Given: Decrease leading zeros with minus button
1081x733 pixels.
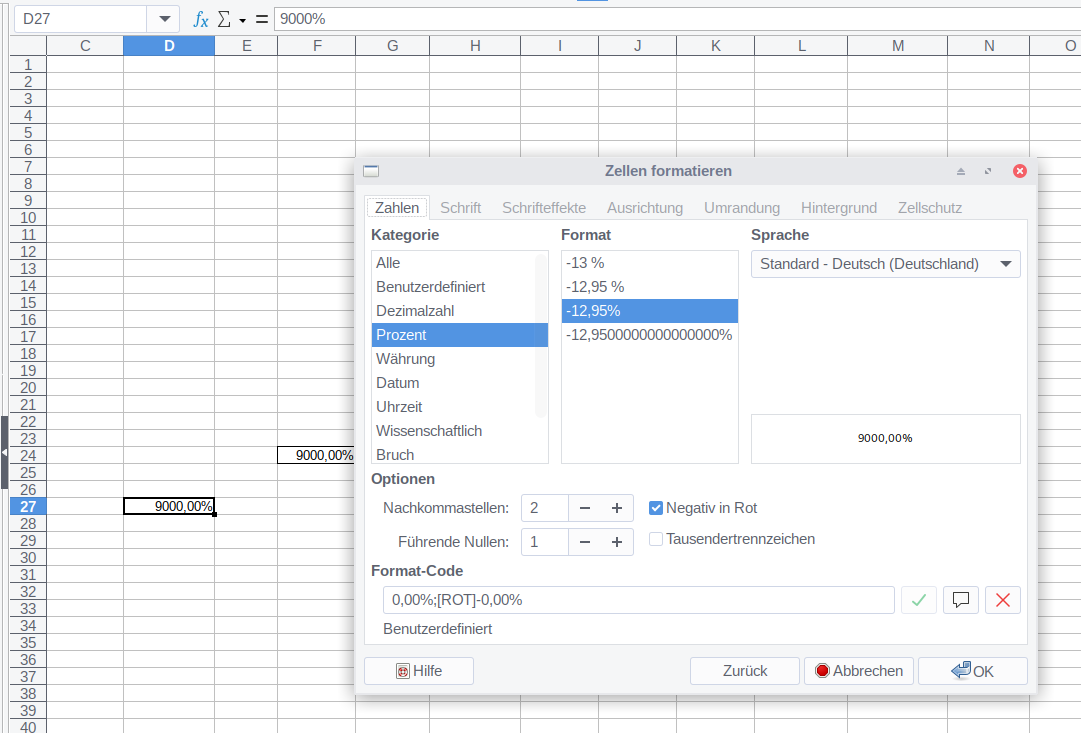Looking at the screenshot, I should pyautogui.click(x=585, y=542).
